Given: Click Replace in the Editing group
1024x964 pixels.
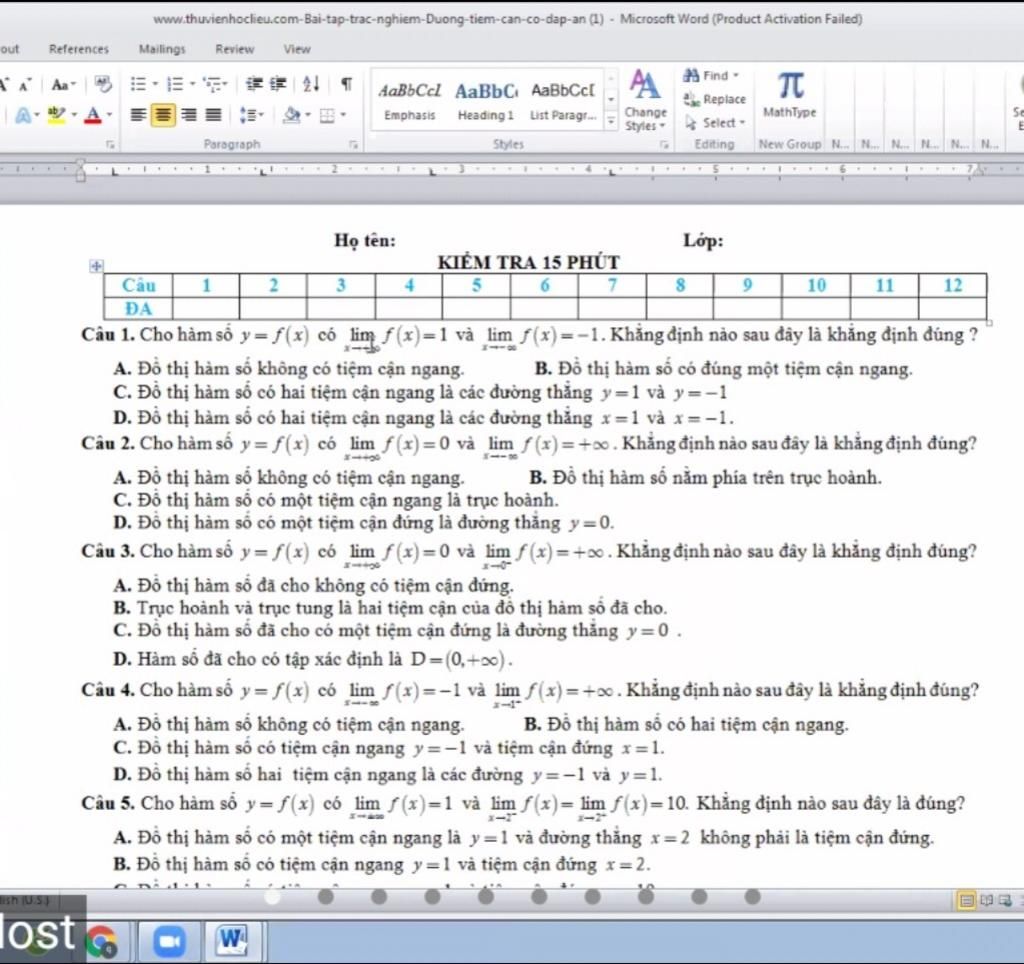Looking at the screenshot, I should [x=714, y=99].
